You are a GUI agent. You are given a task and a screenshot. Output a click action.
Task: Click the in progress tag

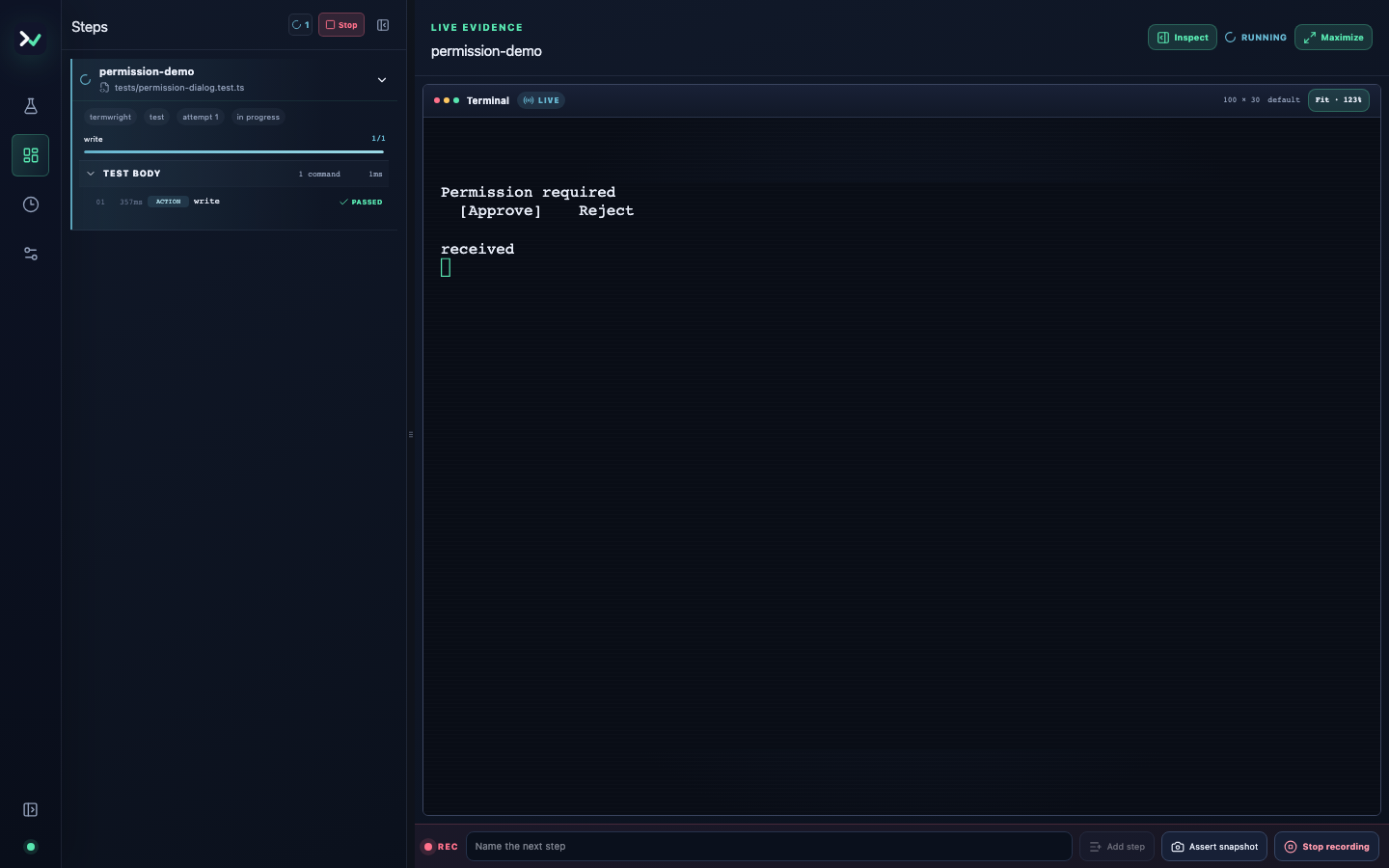pyautogui.click(x=258, y=118)
